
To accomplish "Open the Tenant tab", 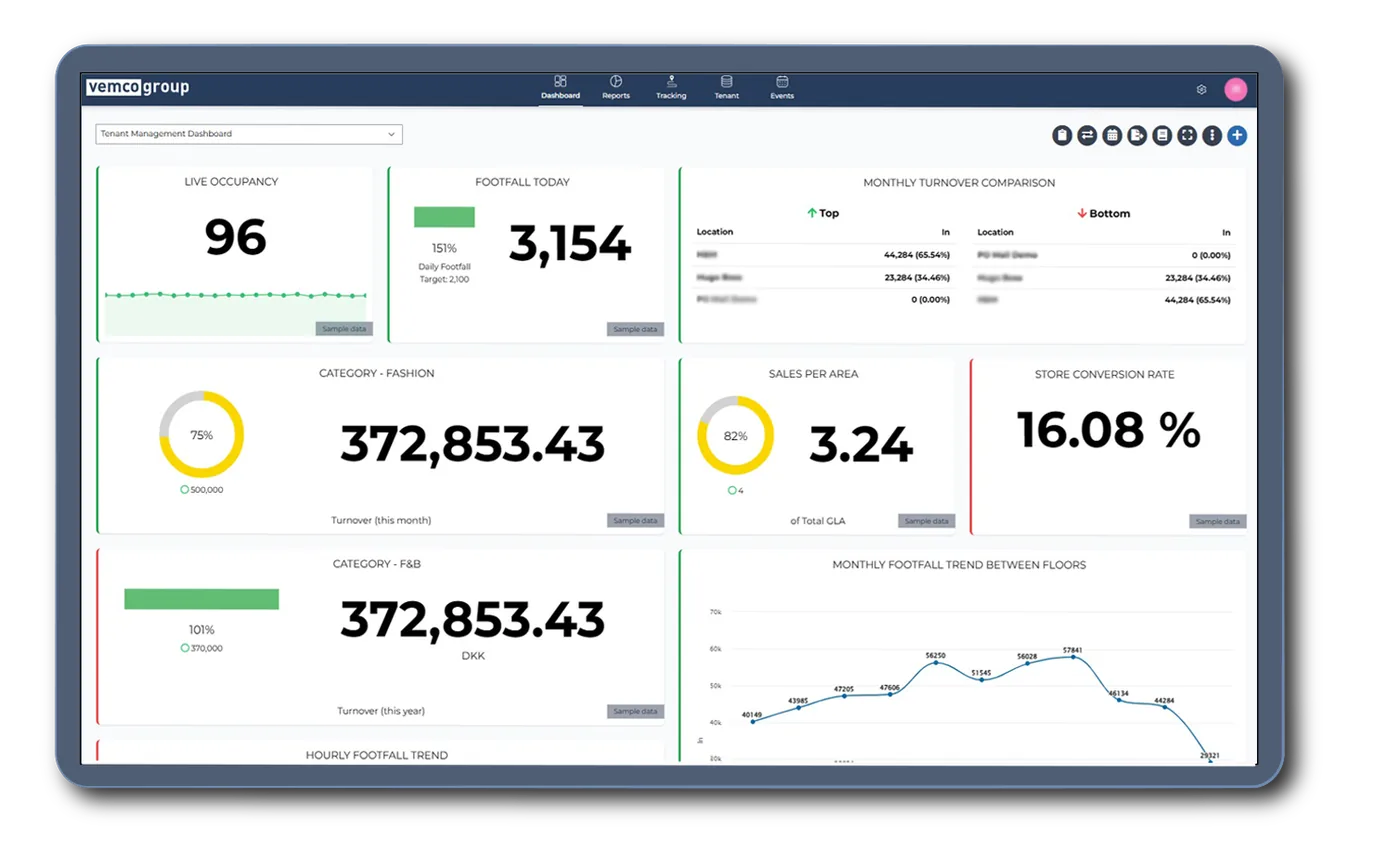I will click(726, 87).
